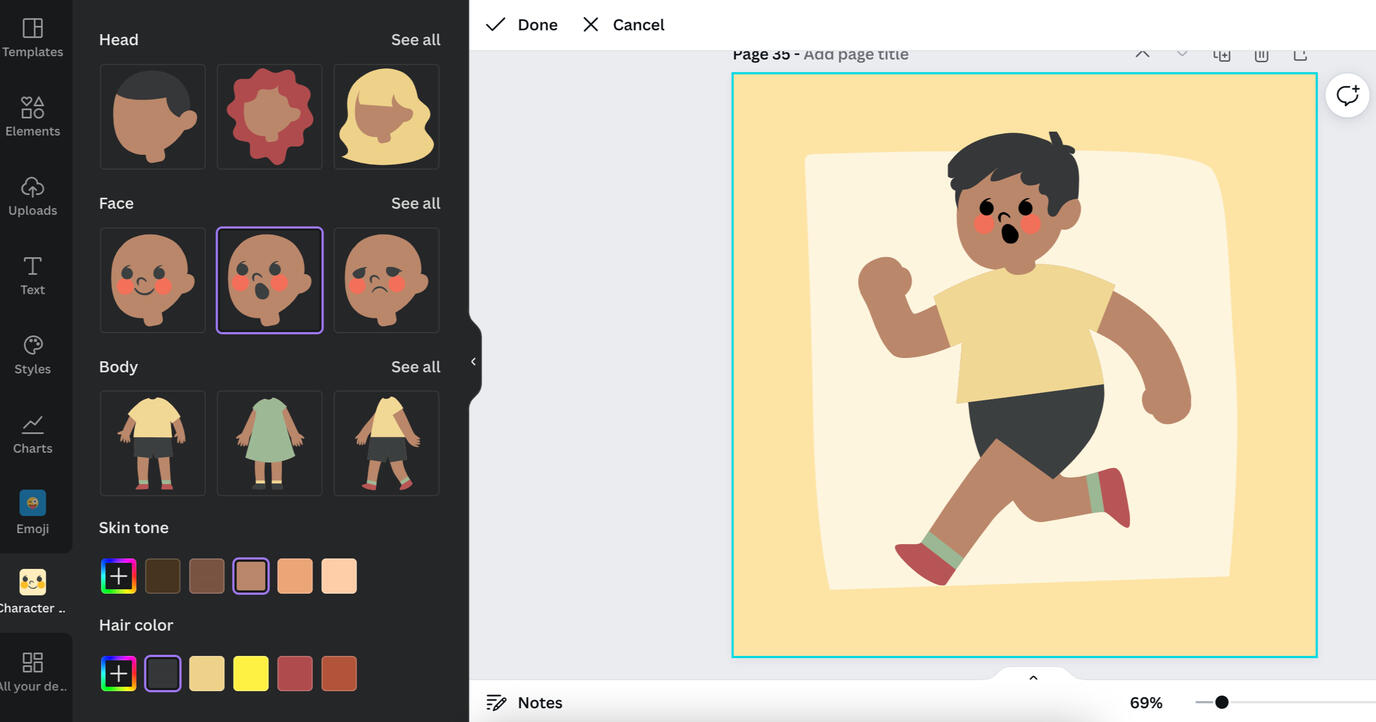The height and width of the screenshot is (722, 1376).
Task: See all Head options
Action: pos(415,40)
